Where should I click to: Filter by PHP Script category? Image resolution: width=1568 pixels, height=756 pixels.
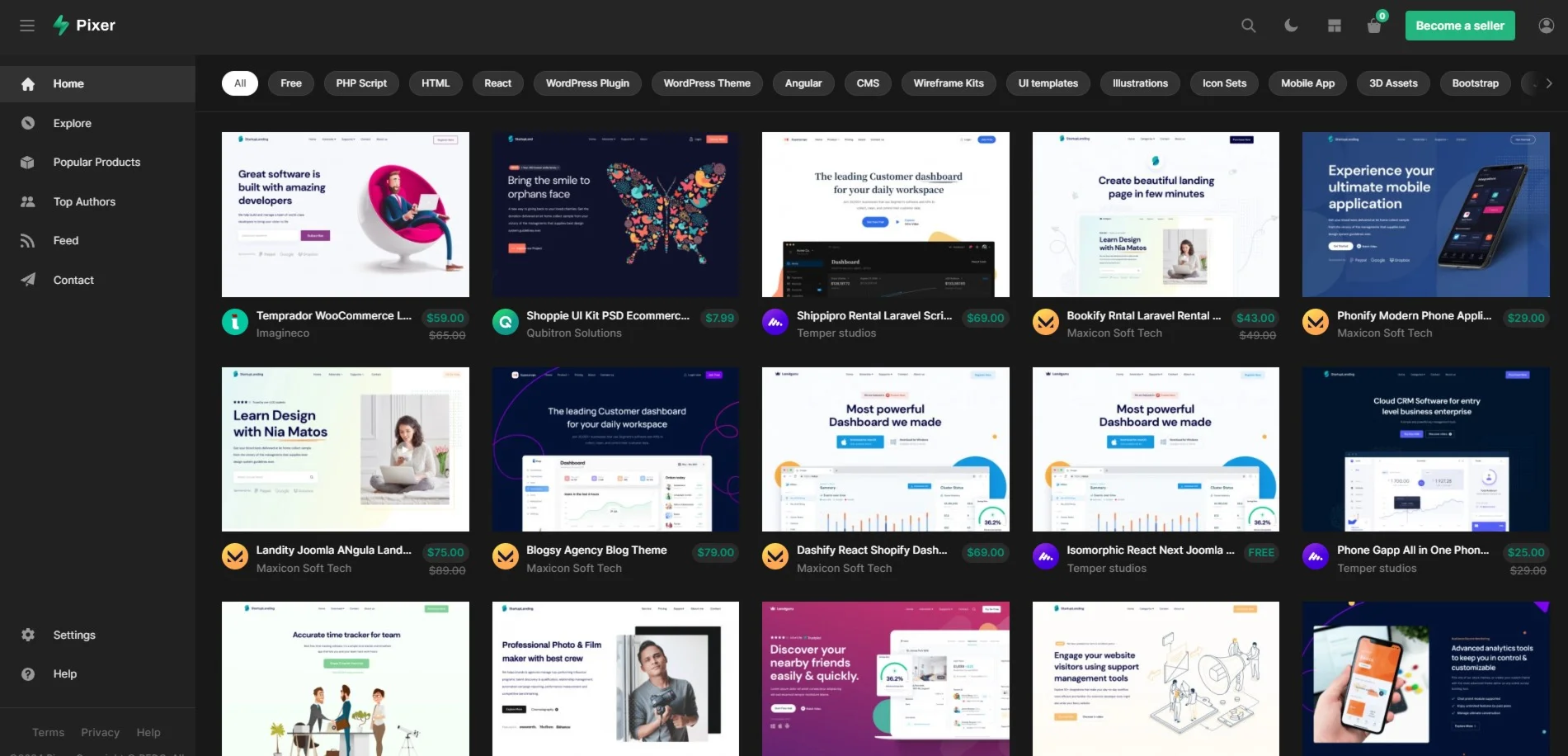click(361, 83)
